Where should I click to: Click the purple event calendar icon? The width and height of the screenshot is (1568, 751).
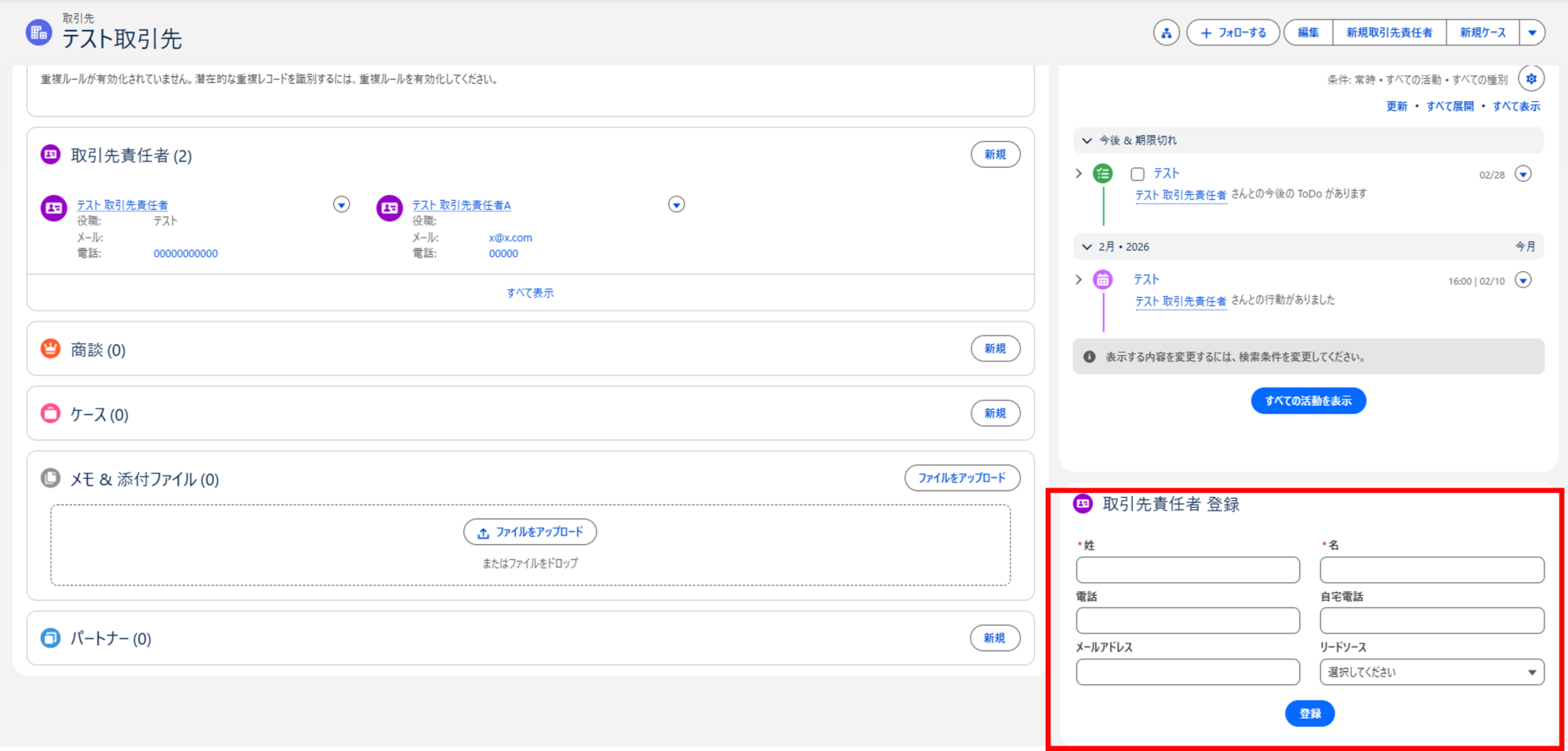[1102, 280]
